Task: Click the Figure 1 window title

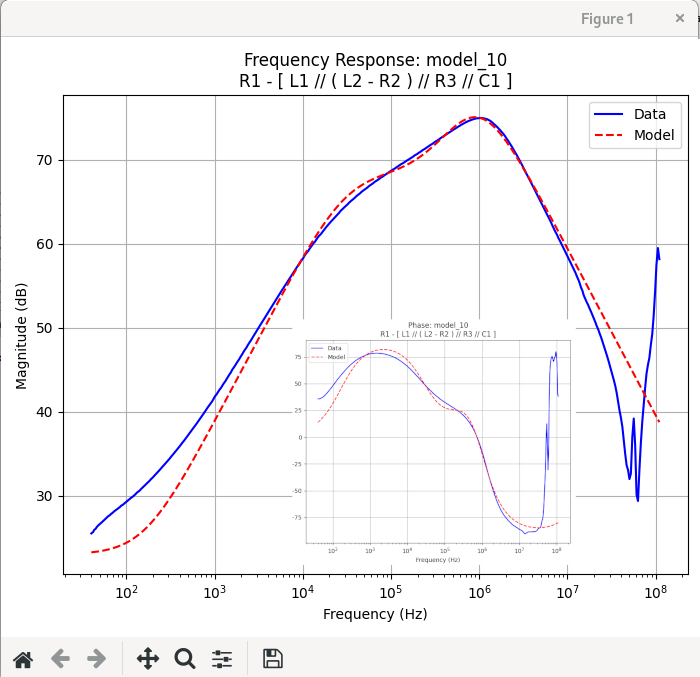Action: [x=607, y=19]
